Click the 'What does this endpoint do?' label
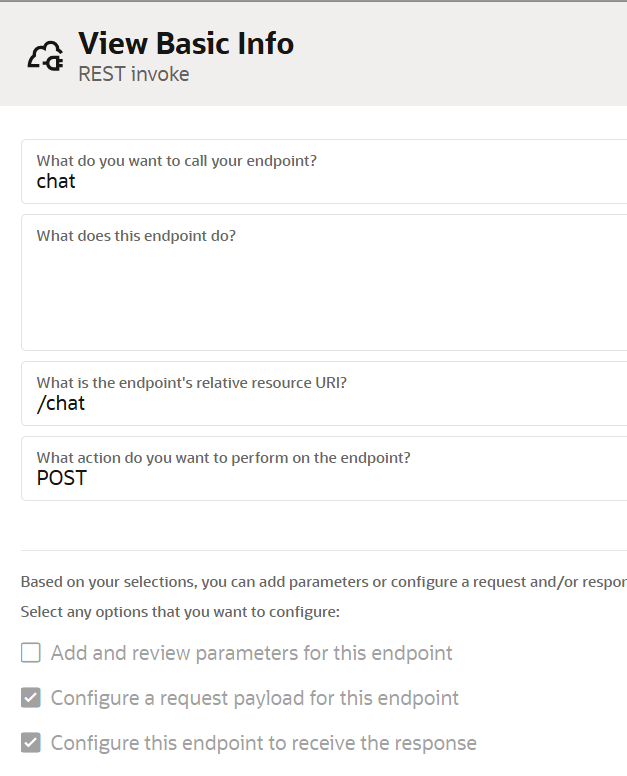627x776 pixels. (136, 236)
